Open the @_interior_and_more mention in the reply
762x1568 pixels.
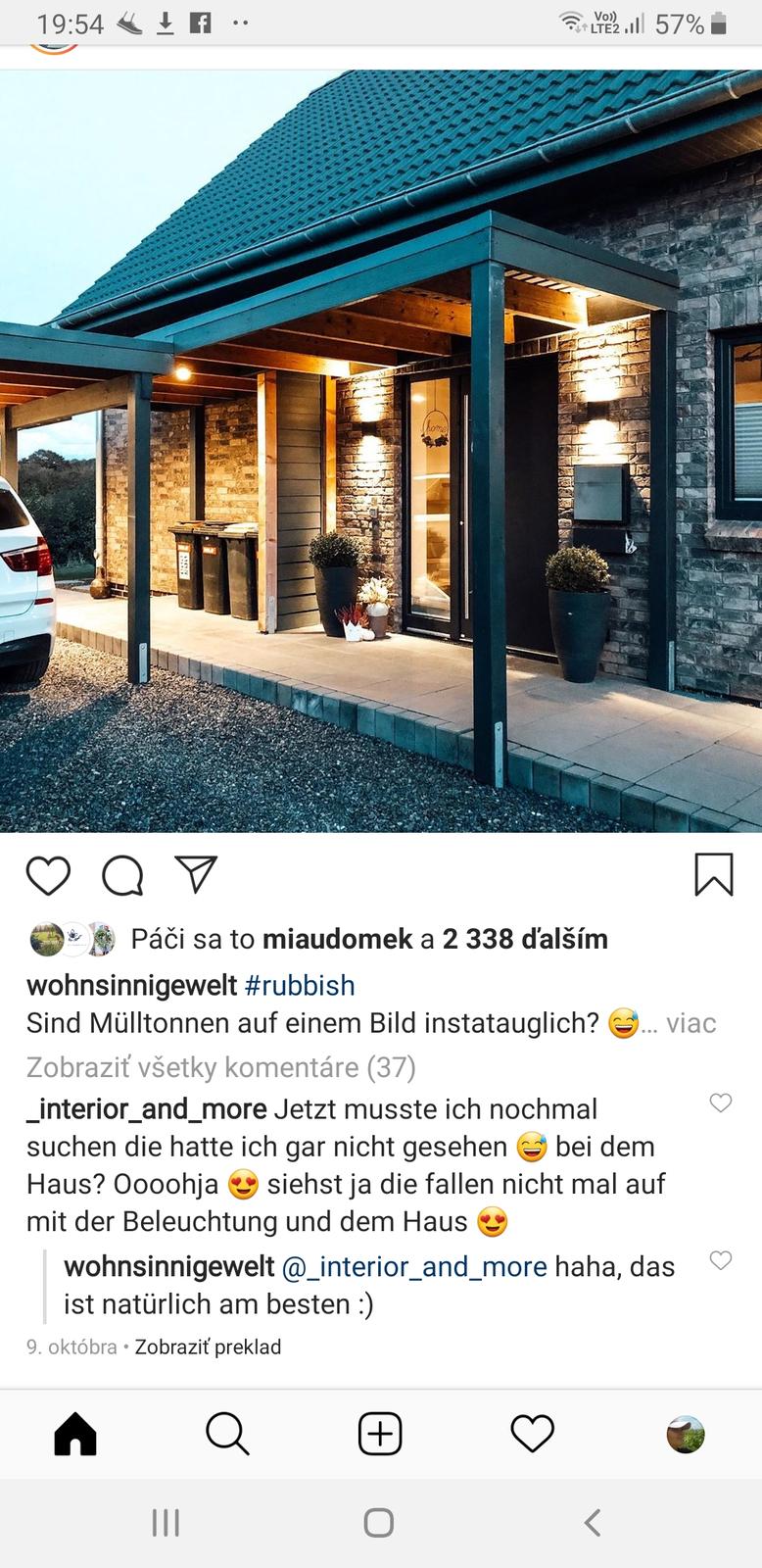(414, 1266)
